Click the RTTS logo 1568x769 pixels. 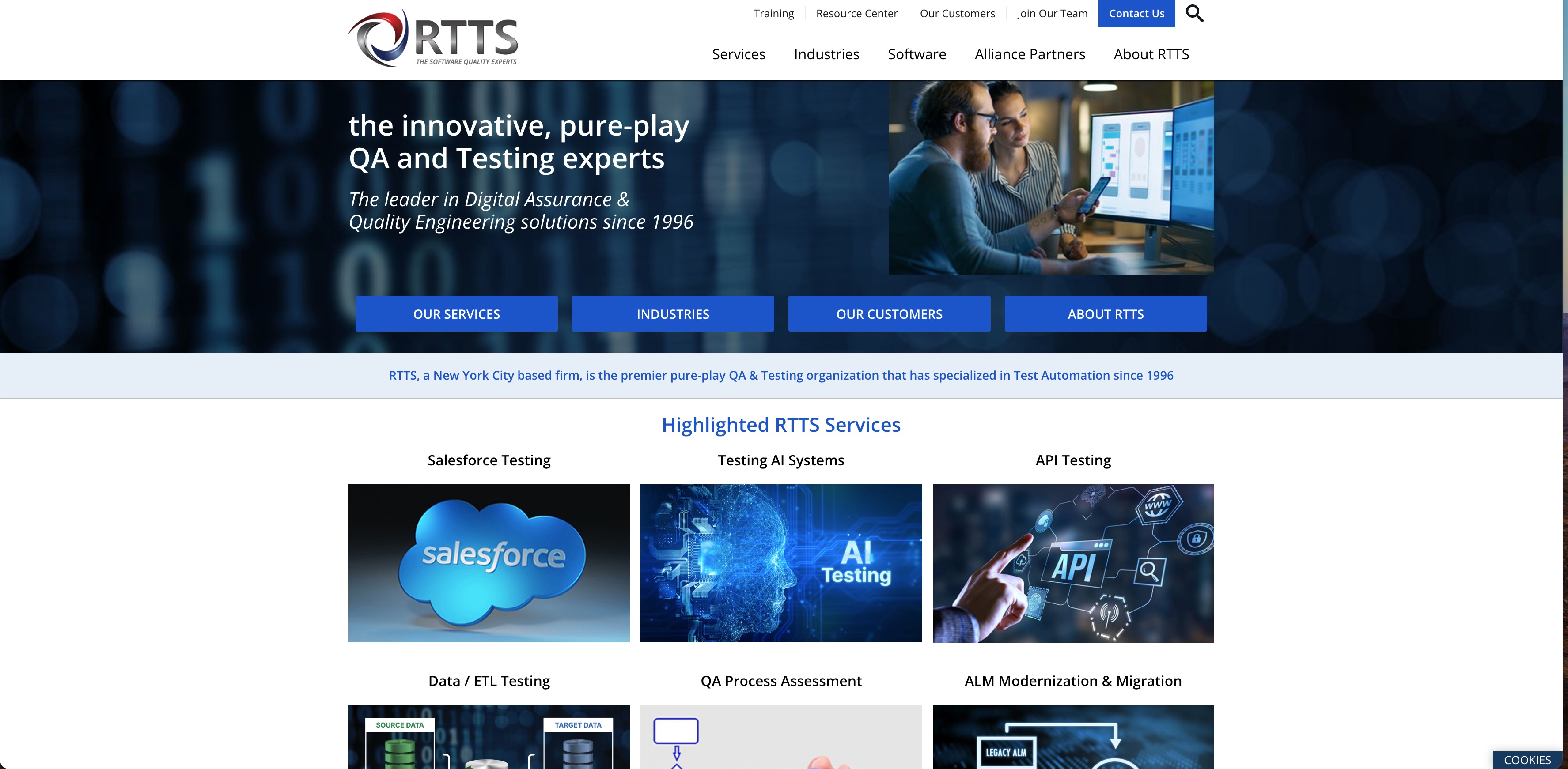(433, 38)
